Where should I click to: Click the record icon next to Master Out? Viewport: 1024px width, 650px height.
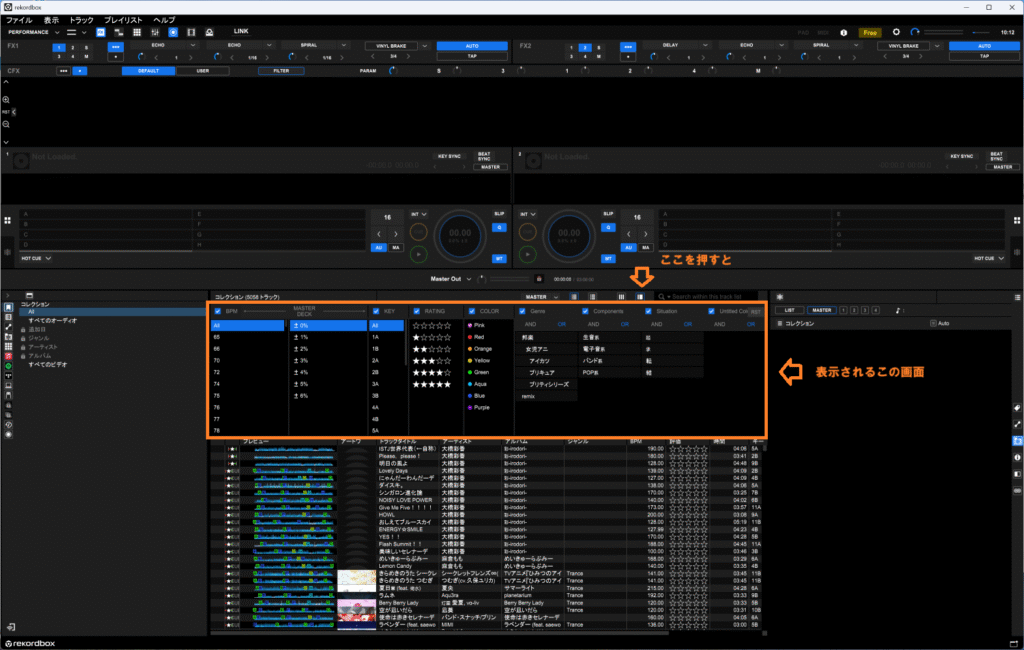coord(539,279)
